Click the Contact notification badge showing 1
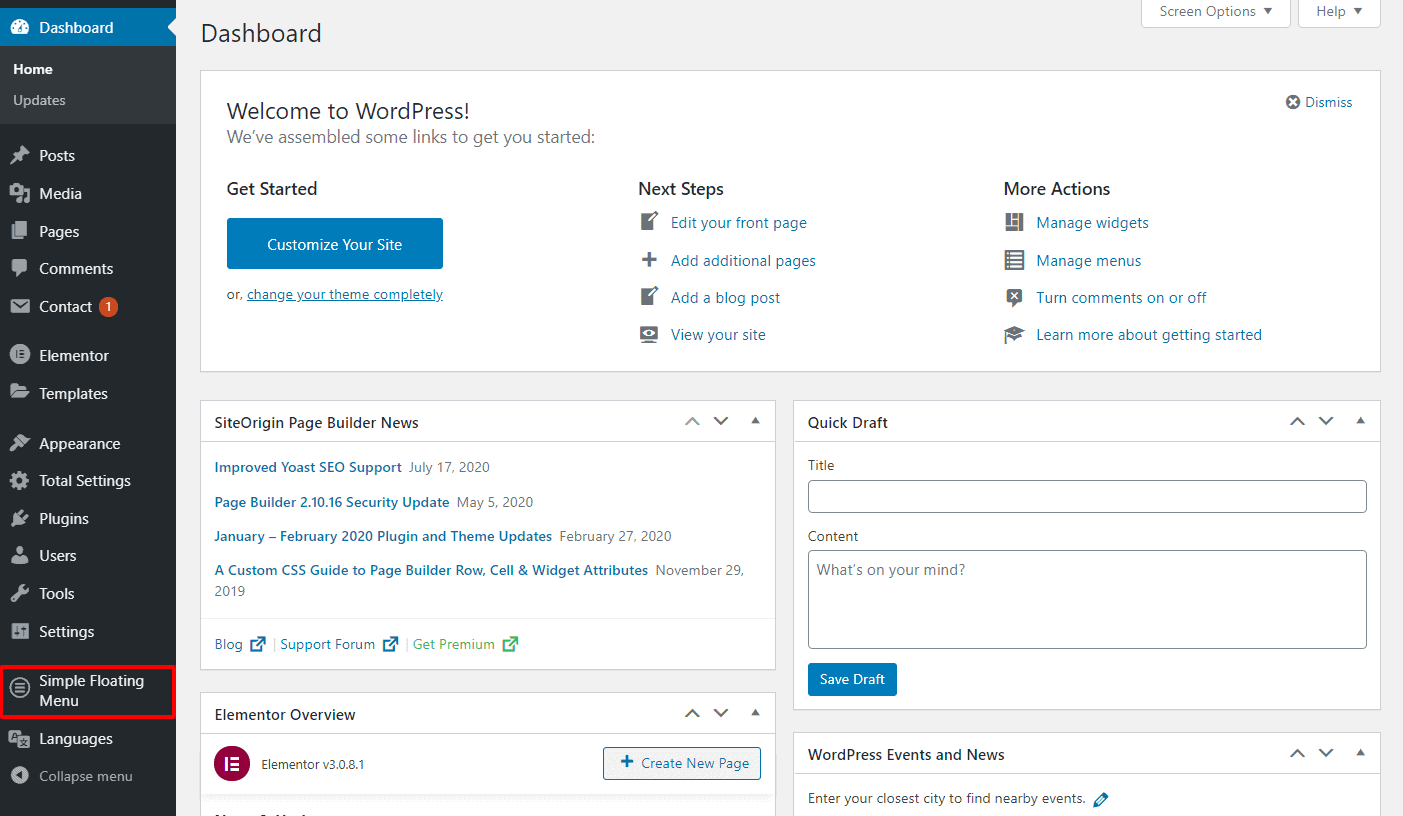Viewport: 1403px width, 816px height. click(x=108, y=307)
